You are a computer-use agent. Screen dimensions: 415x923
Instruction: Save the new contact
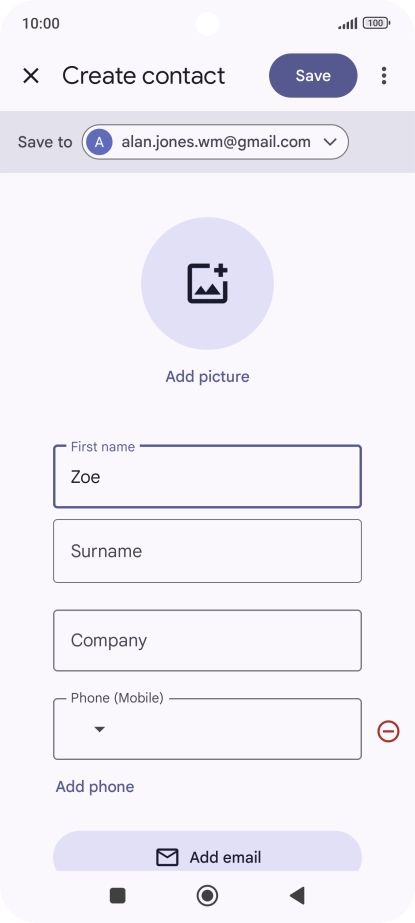click(313, 75)
